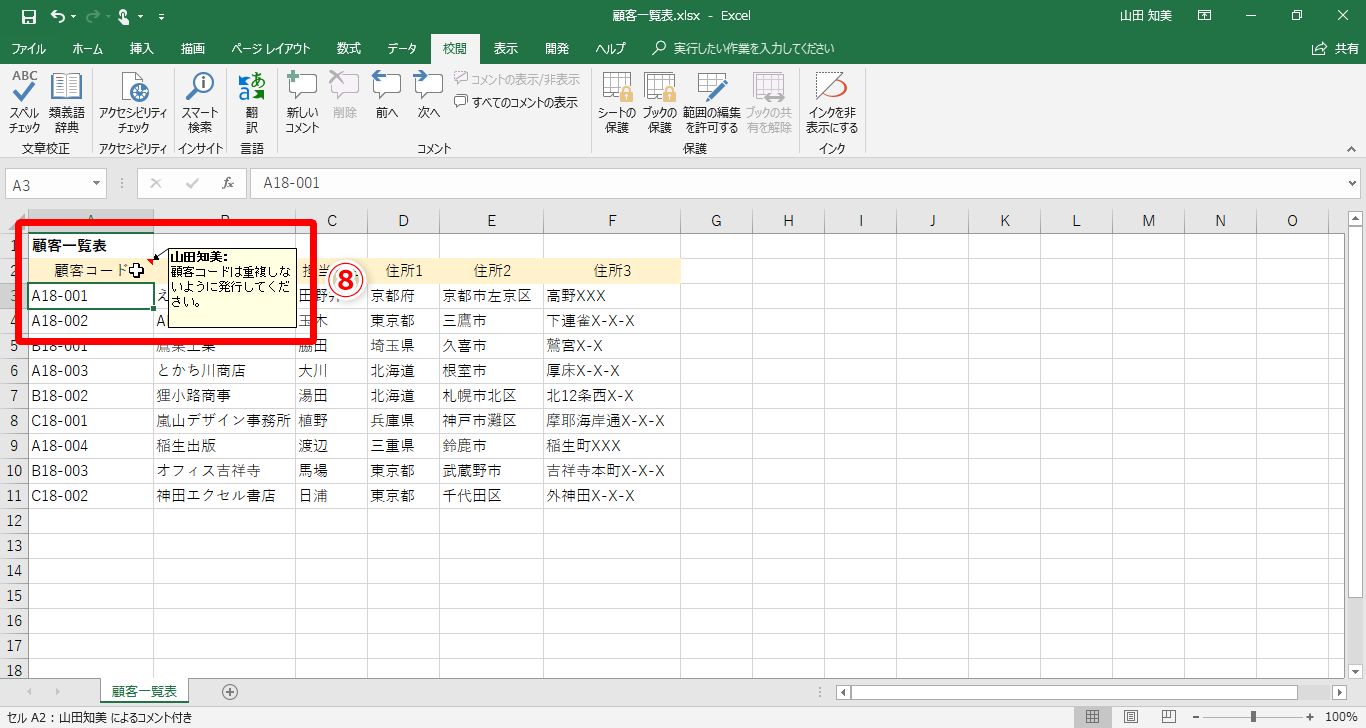Open the Name Box dropdown

click(x=96, y=184)
